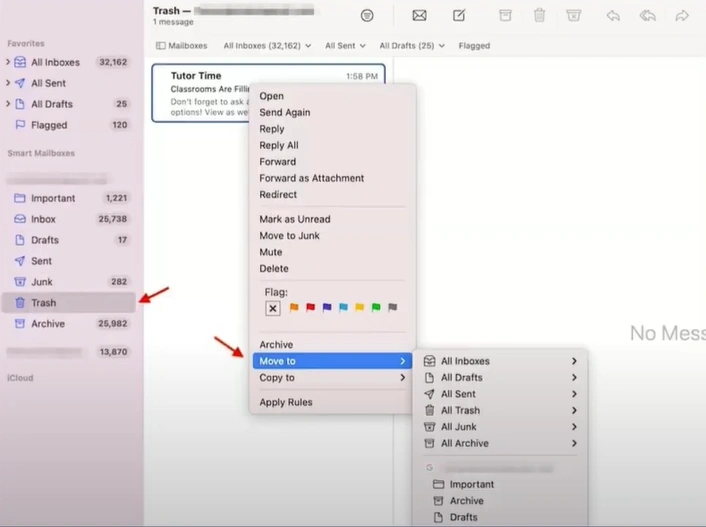Move message to Important in submenu

pyautogui.click(x=500, y=484)
